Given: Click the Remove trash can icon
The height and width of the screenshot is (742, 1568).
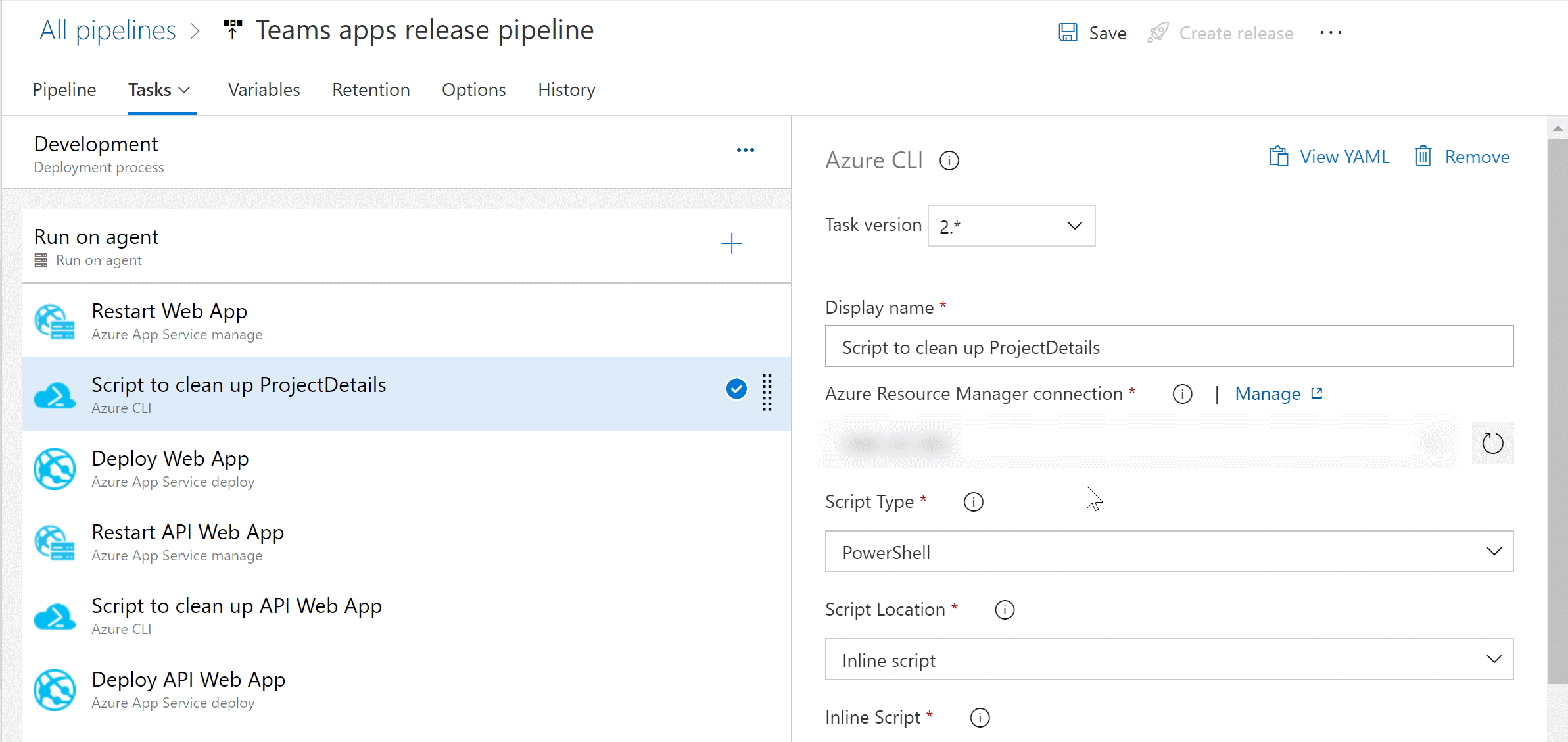Looking at the screenshot, I should [1423, 157].
